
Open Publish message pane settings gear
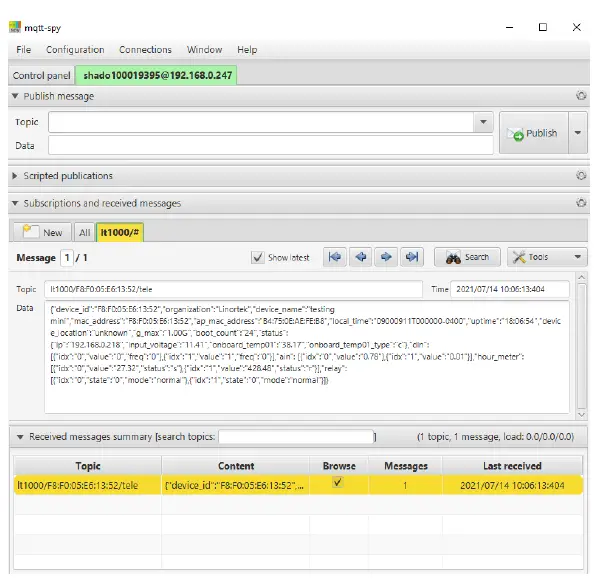coord(581,96)
